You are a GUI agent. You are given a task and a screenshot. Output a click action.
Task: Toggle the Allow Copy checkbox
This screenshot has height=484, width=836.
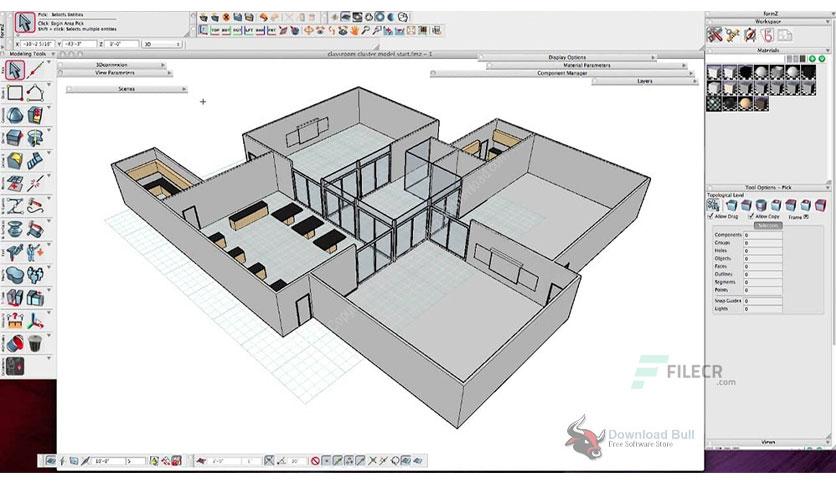click(x=751, y=216)
